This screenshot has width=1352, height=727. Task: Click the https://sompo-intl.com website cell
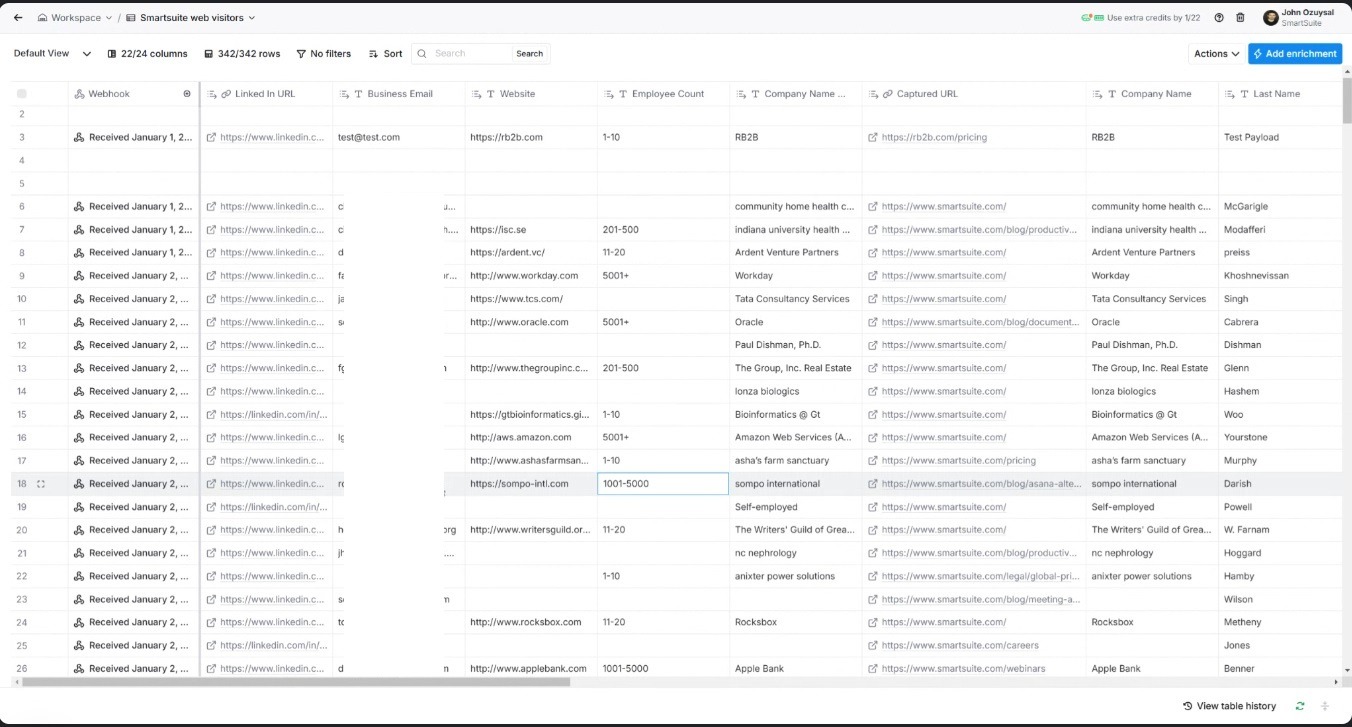click(x=531, y=484)
